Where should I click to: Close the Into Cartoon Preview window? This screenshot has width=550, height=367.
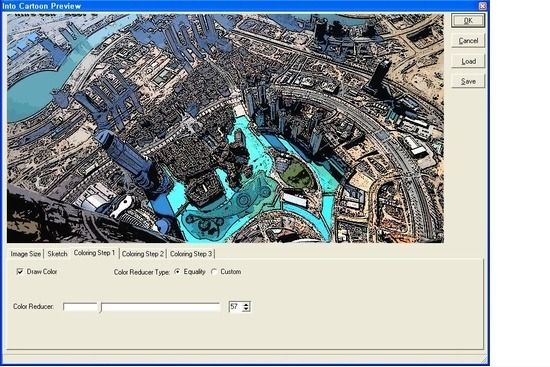pos(483,6)
